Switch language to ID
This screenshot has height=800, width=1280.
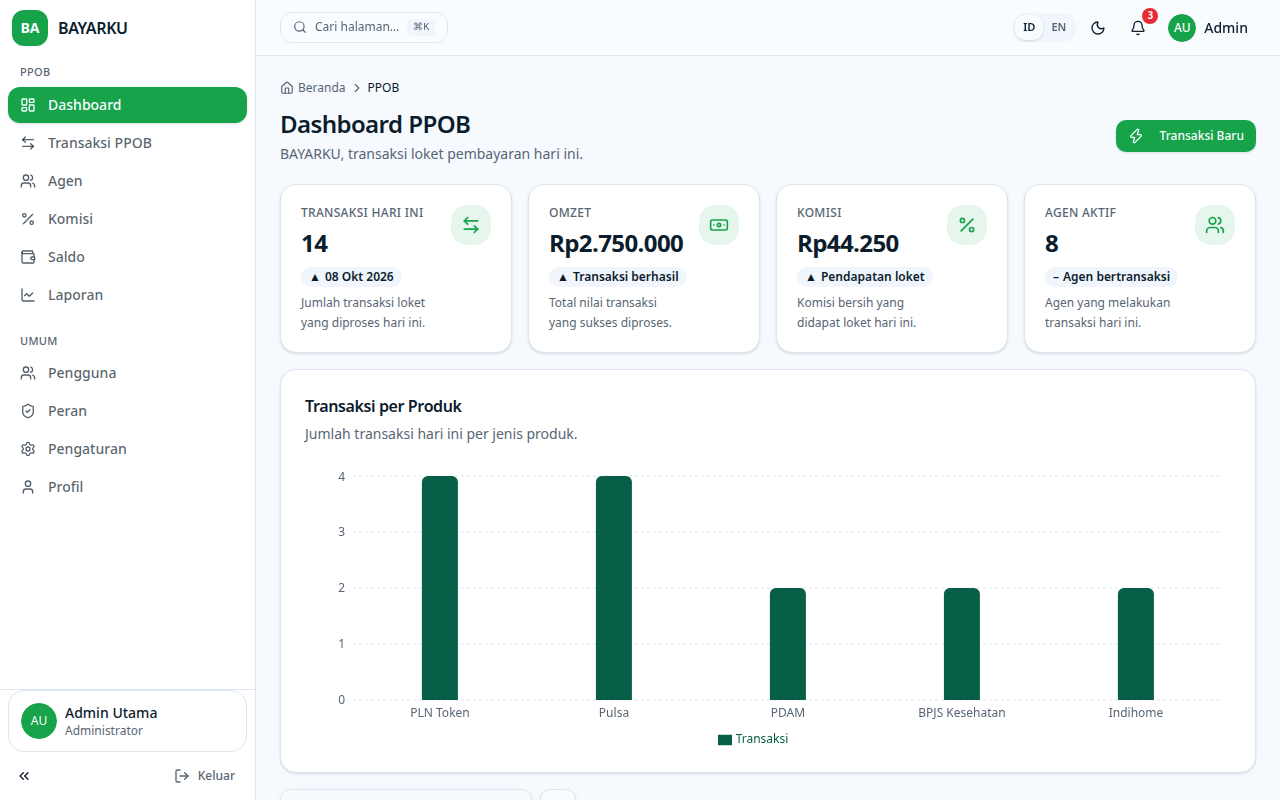(1029, 27)
